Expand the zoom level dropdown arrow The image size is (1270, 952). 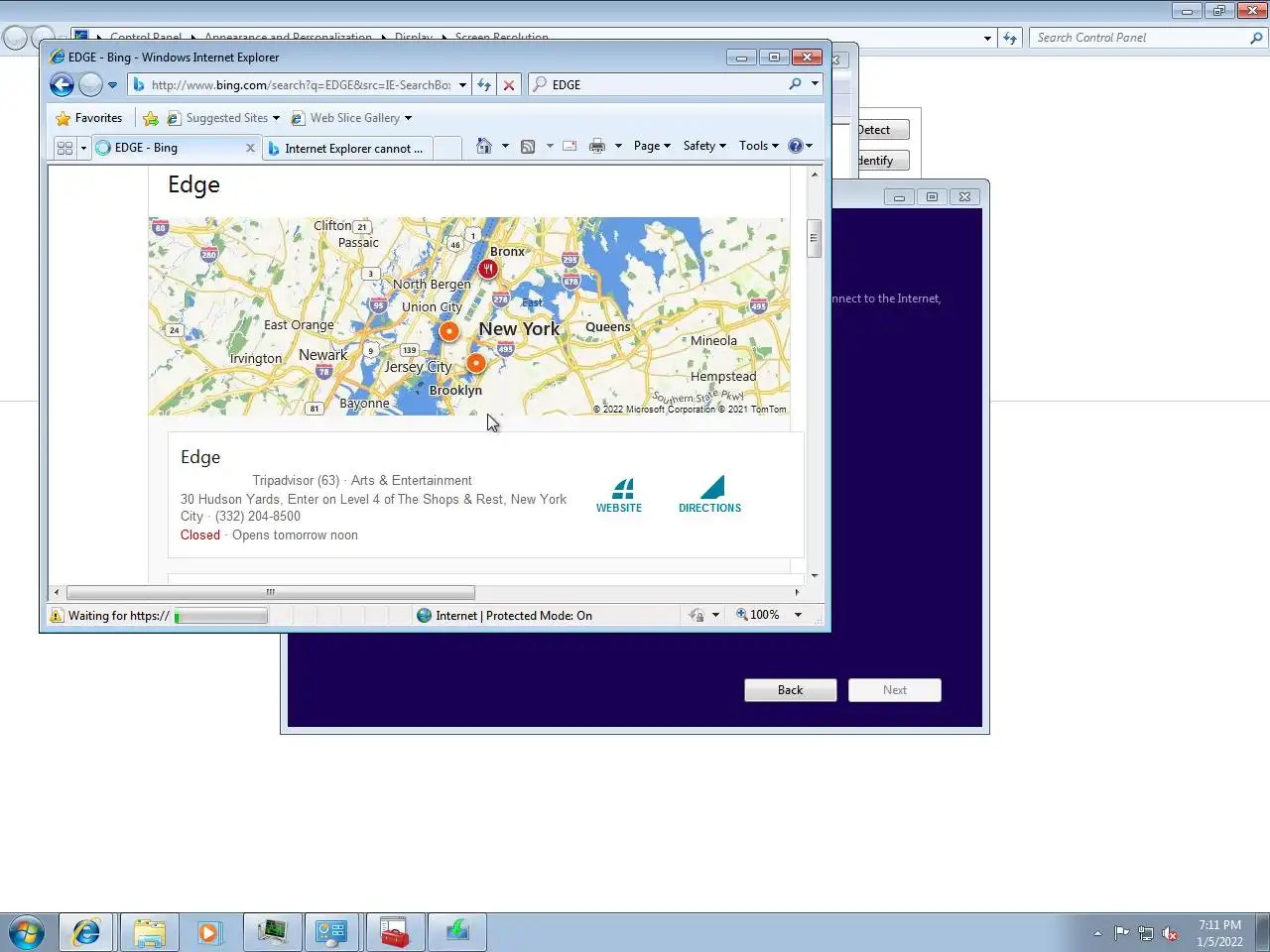(x=798, y=615)
